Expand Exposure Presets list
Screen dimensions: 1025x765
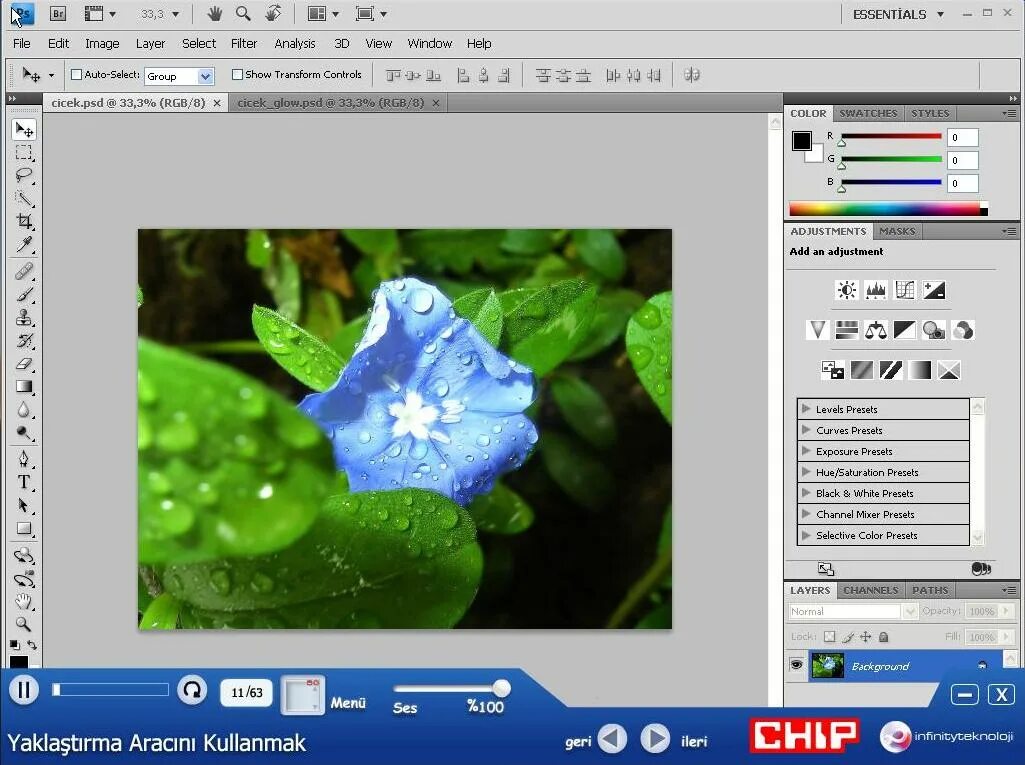[x=806, y=450]
